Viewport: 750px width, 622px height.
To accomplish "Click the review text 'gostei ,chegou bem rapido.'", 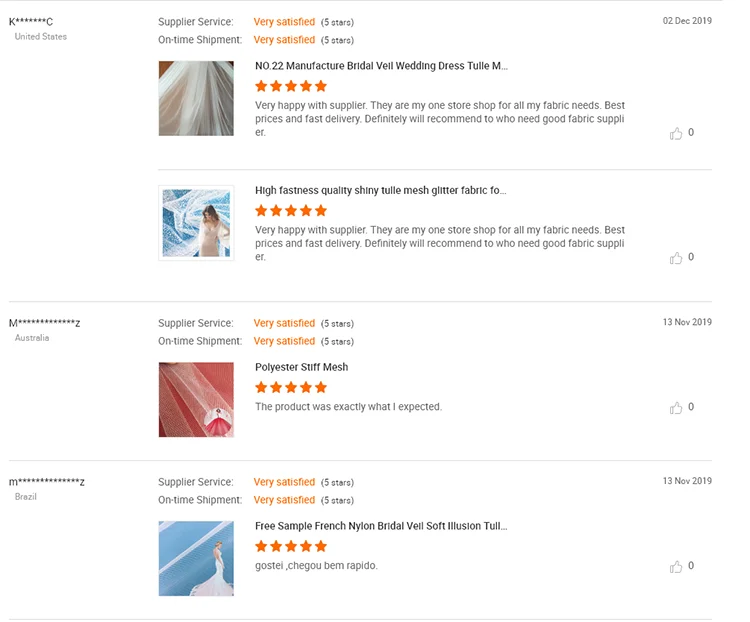I will (316, 566).
